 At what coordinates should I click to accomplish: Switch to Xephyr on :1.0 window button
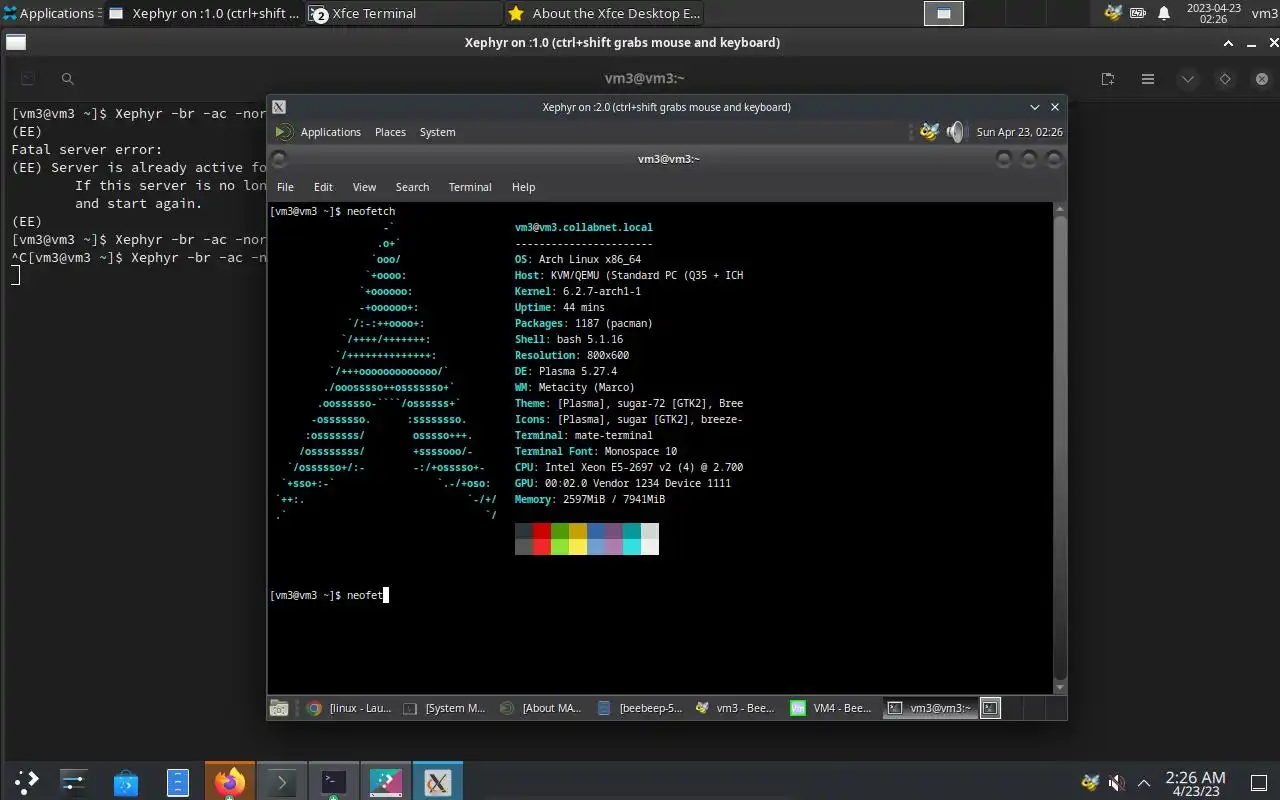(203, 13)
